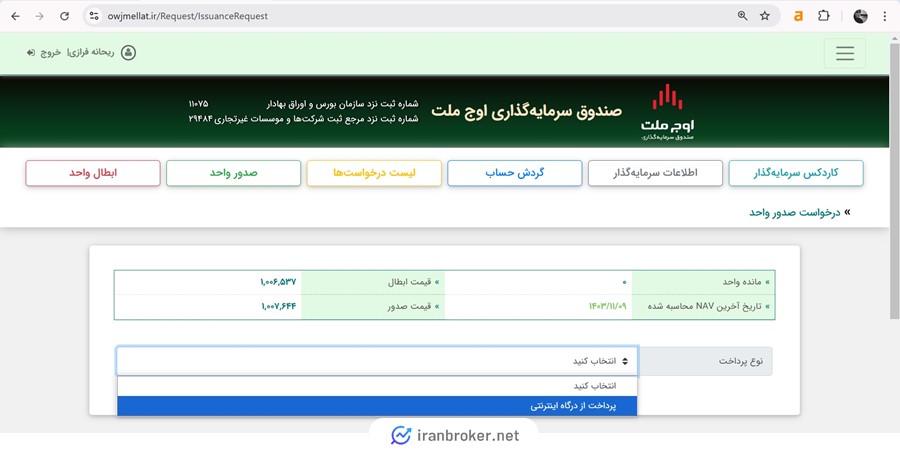
Task: Click the payment dropdown up-down arrow
Action: pyautogui.click(x=625, y=361)
